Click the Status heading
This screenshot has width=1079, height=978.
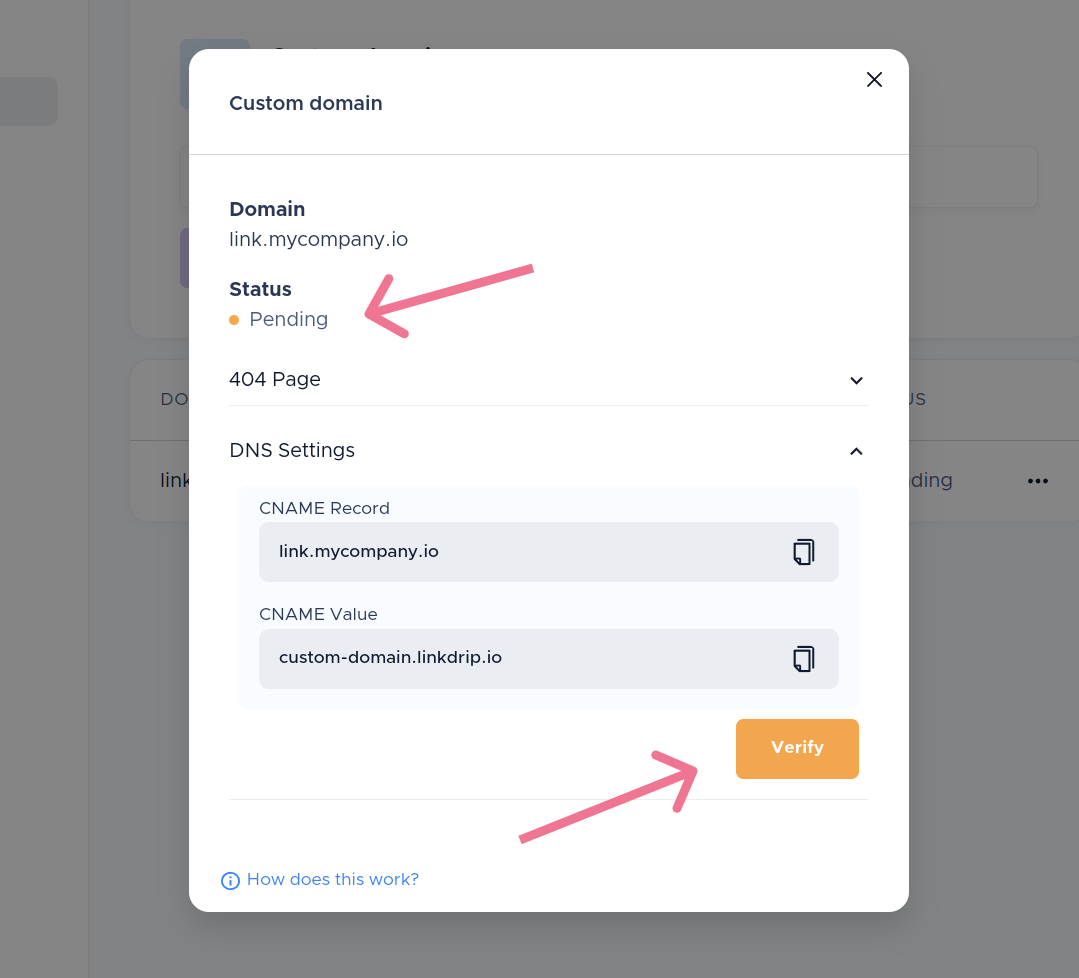pyautogui.click(x=260, y=289)
